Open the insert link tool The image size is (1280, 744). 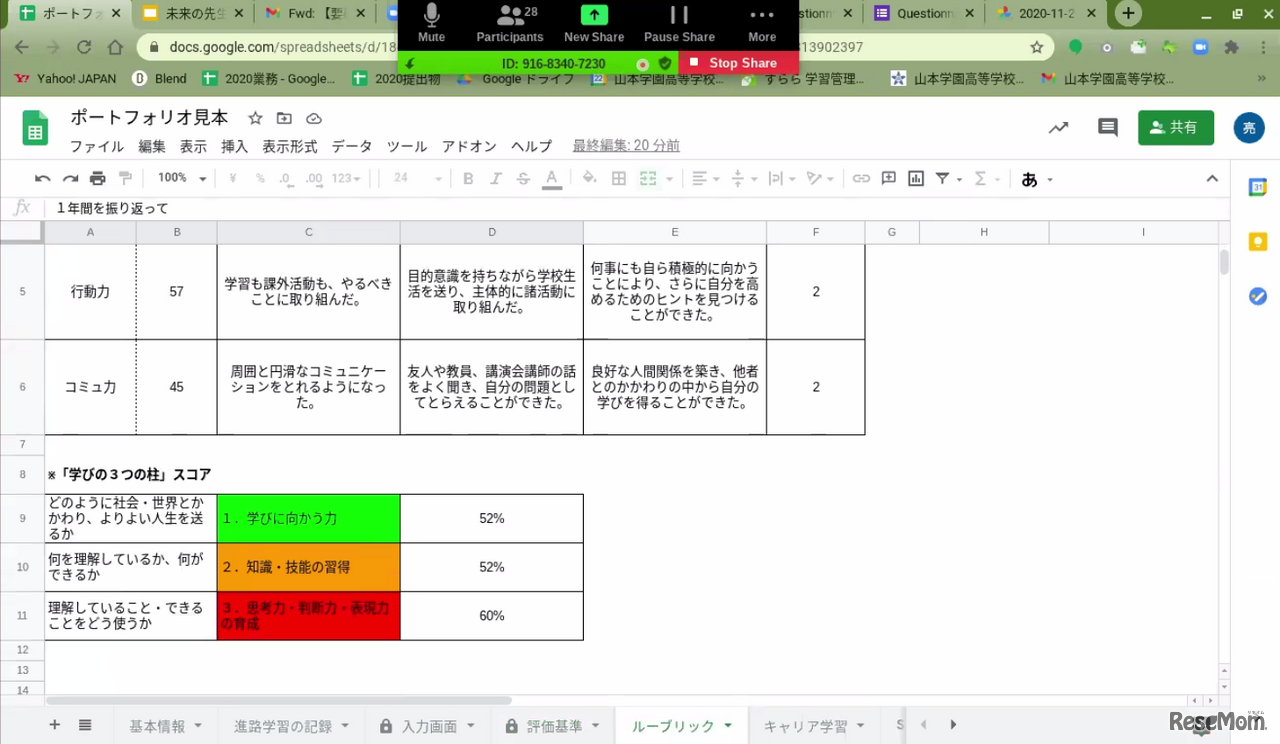[x=861, y=179]
